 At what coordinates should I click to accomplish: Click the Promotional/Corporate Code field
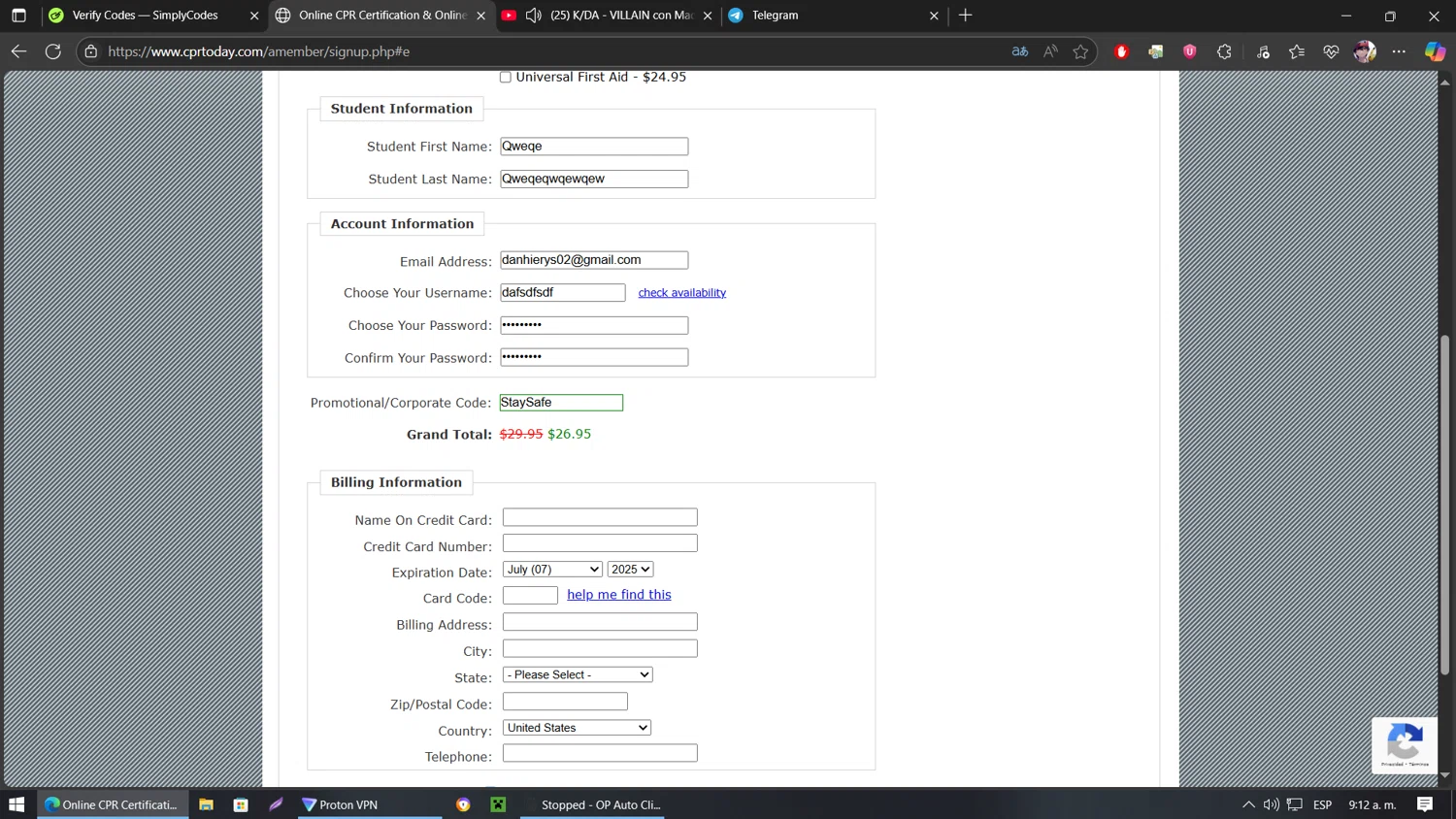561,403
